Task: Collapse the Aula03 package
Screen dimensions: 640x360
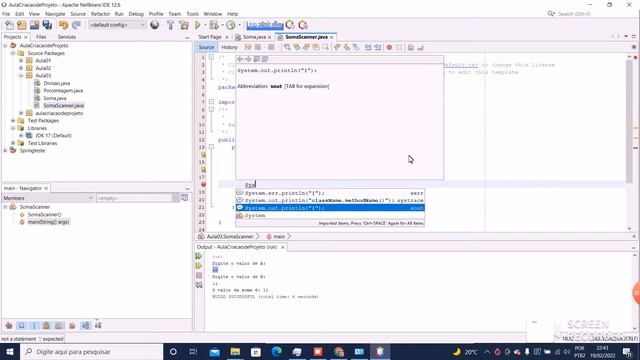Action: (x=21, y=76)
